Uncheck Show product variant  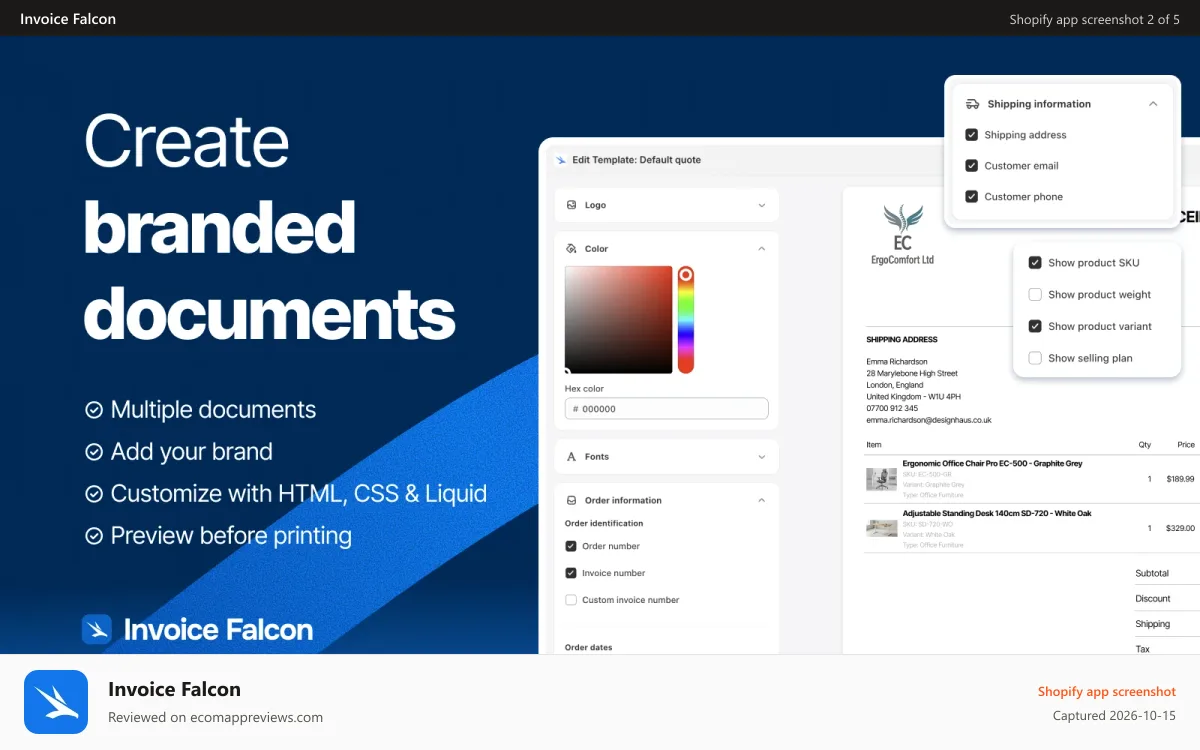point(1035,326)
